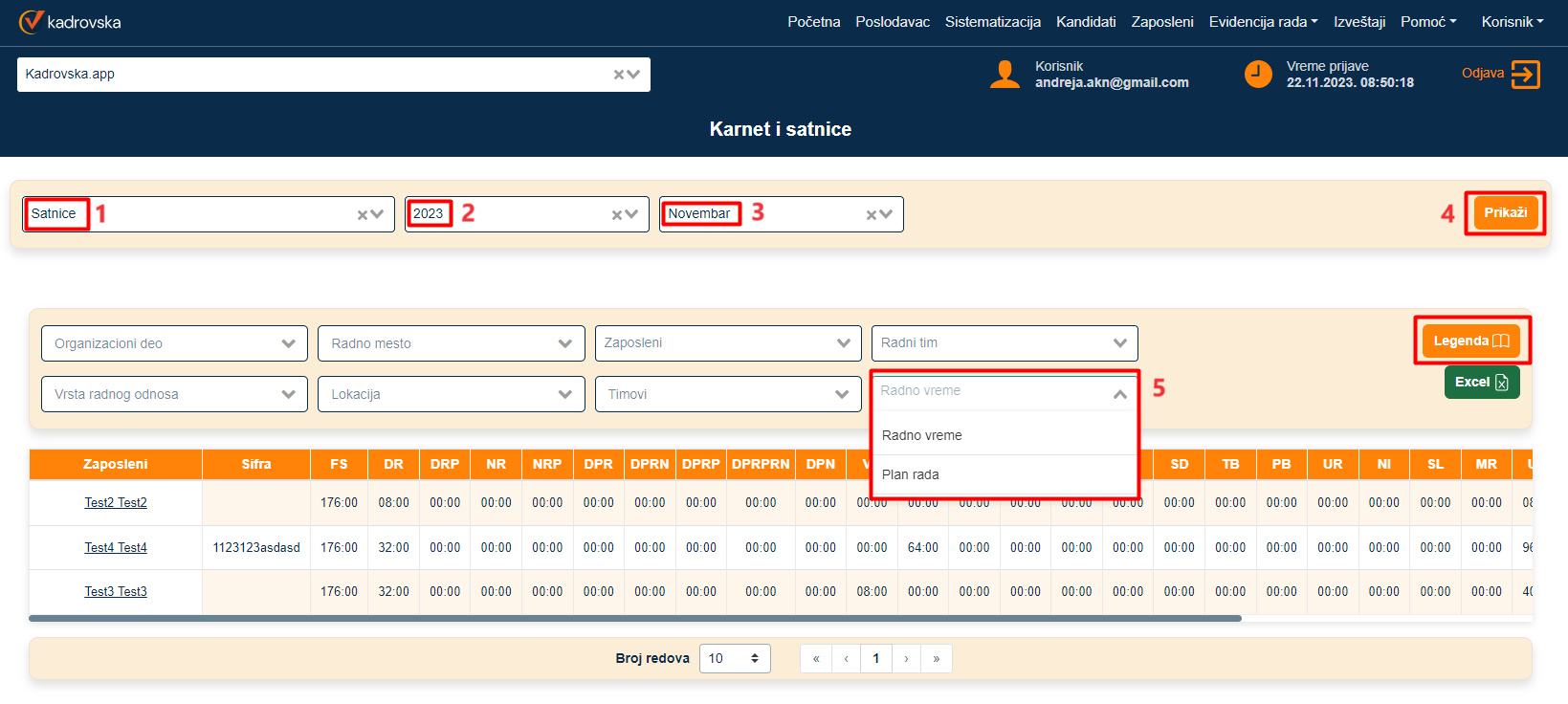
Task: Click the login time clock icon
Action: (1258, 74)
